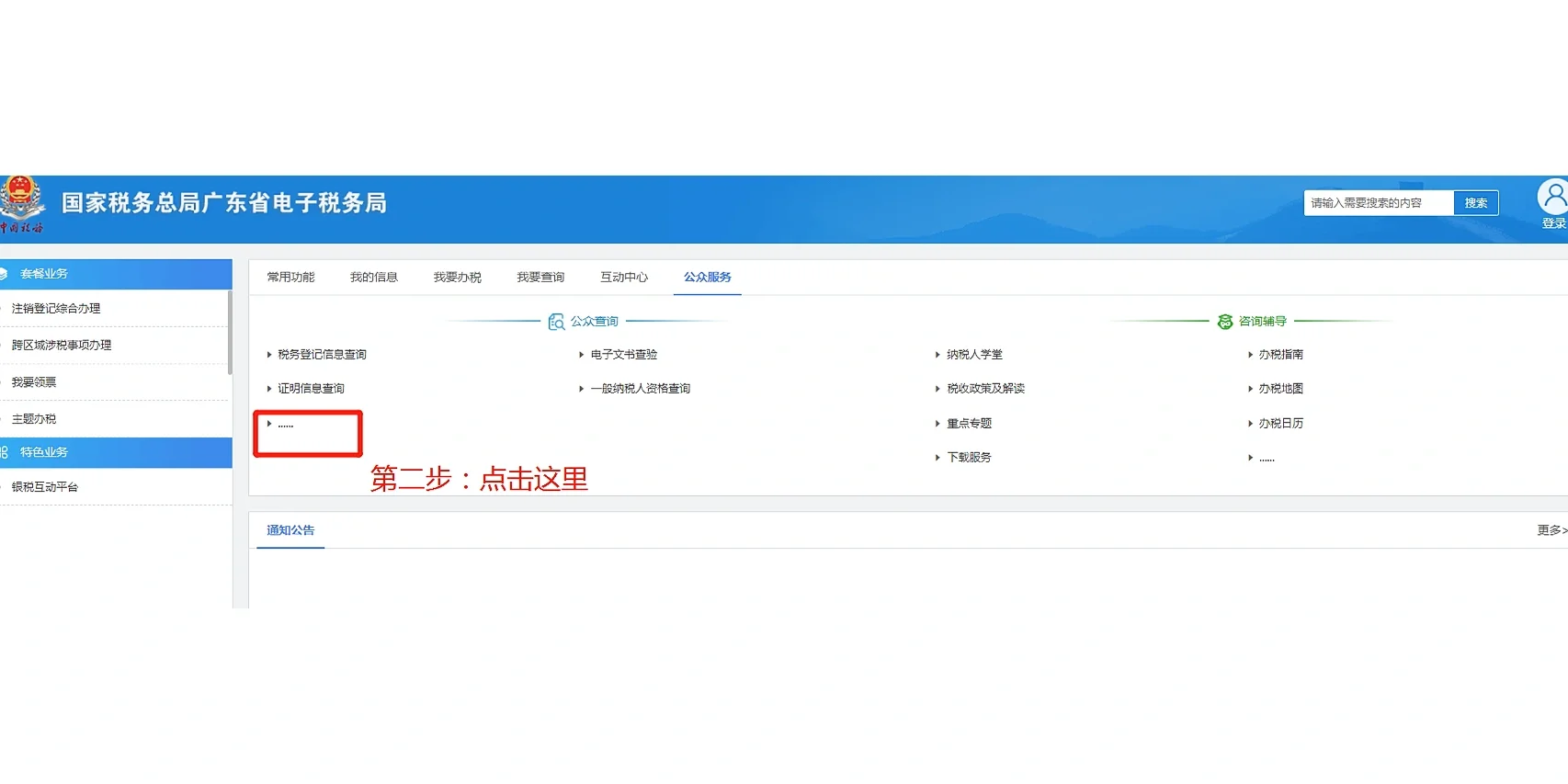
Task: Click the 套餐业务 sidebar header
Action: pyautogui.click(x=116, y=274)
